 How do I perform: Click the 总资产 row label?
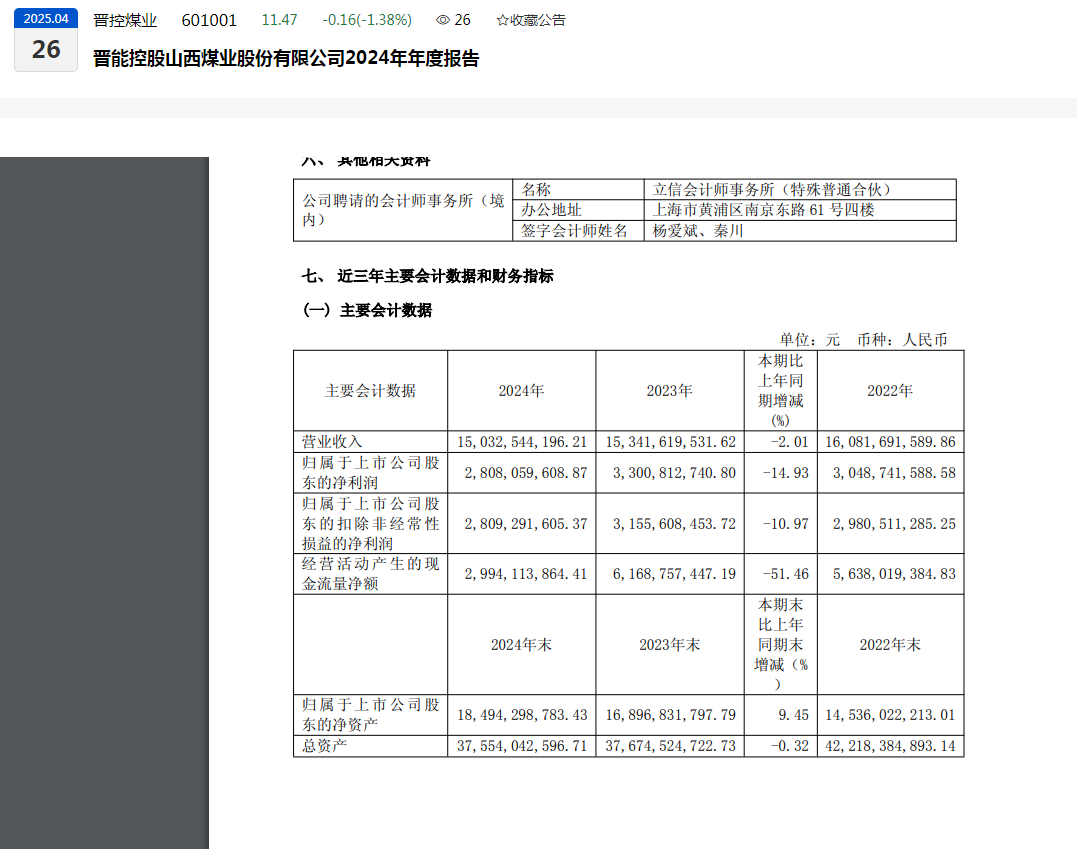325,746
